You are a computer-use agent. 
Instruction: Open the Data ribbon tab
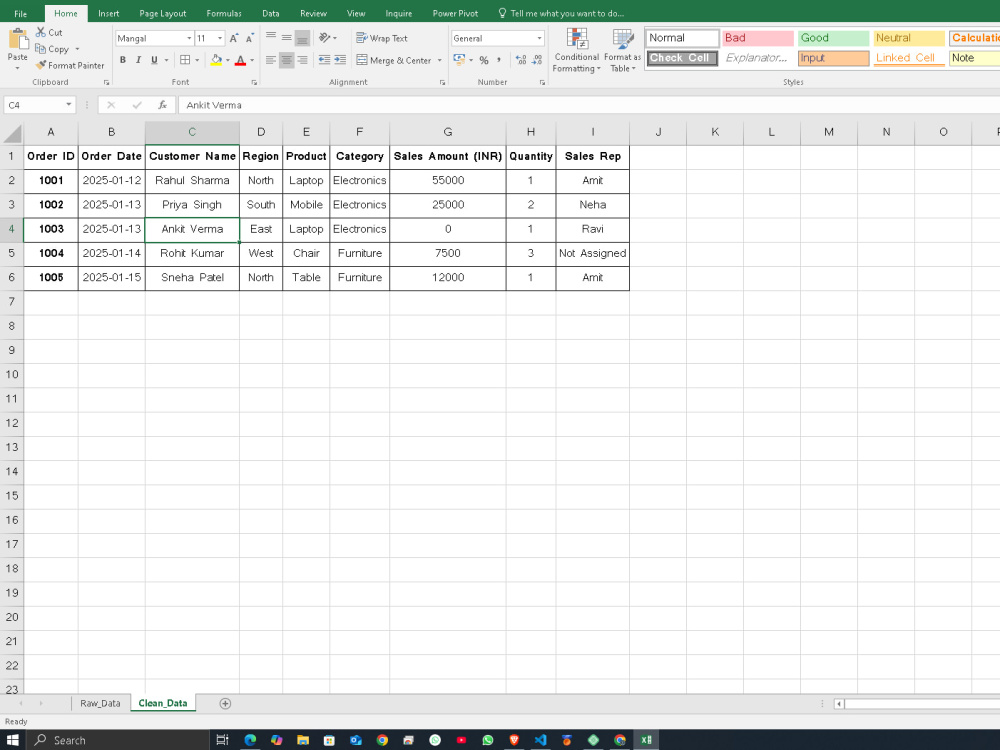click(x=270, y=13)
